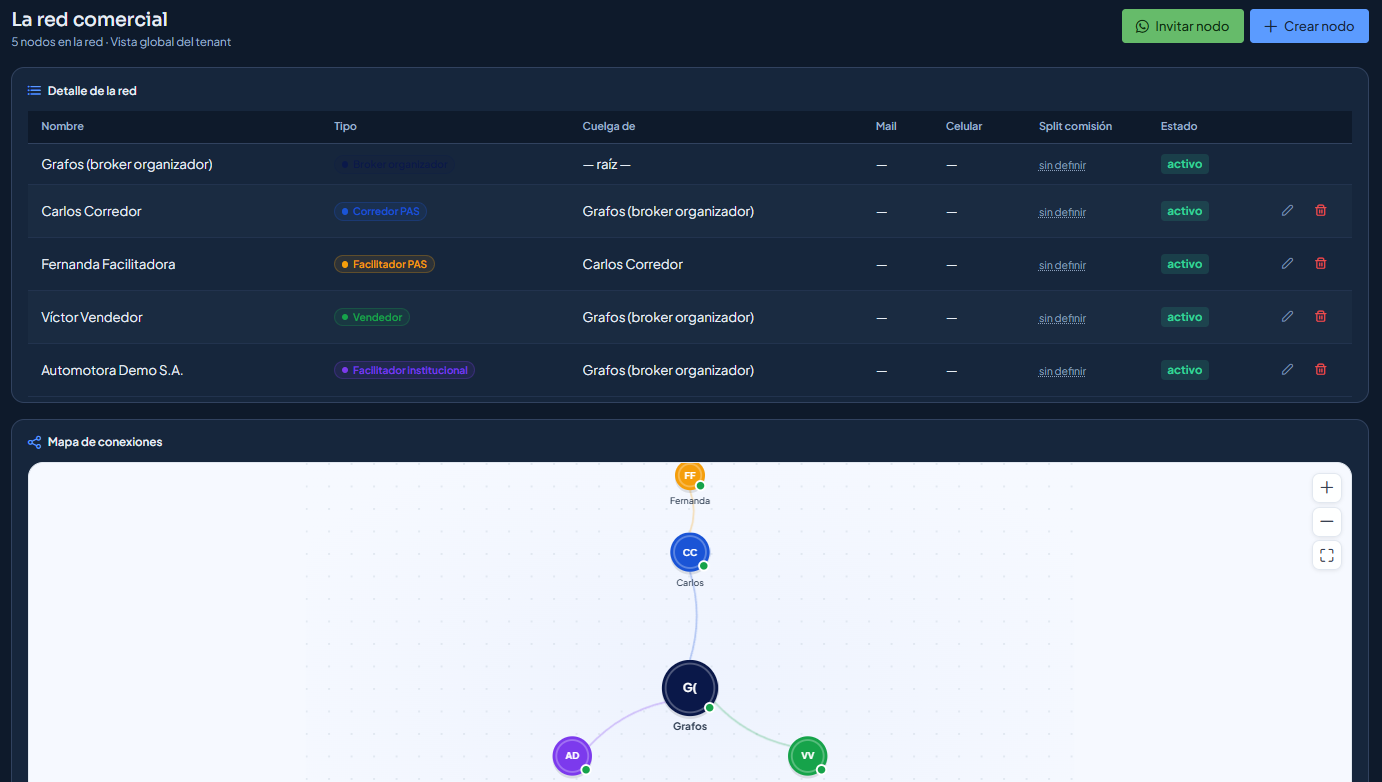Edit the Carlos Corredor node
Viewport: 1382px width, 782px height.
pyautogui.click(x=1287, y=211)
